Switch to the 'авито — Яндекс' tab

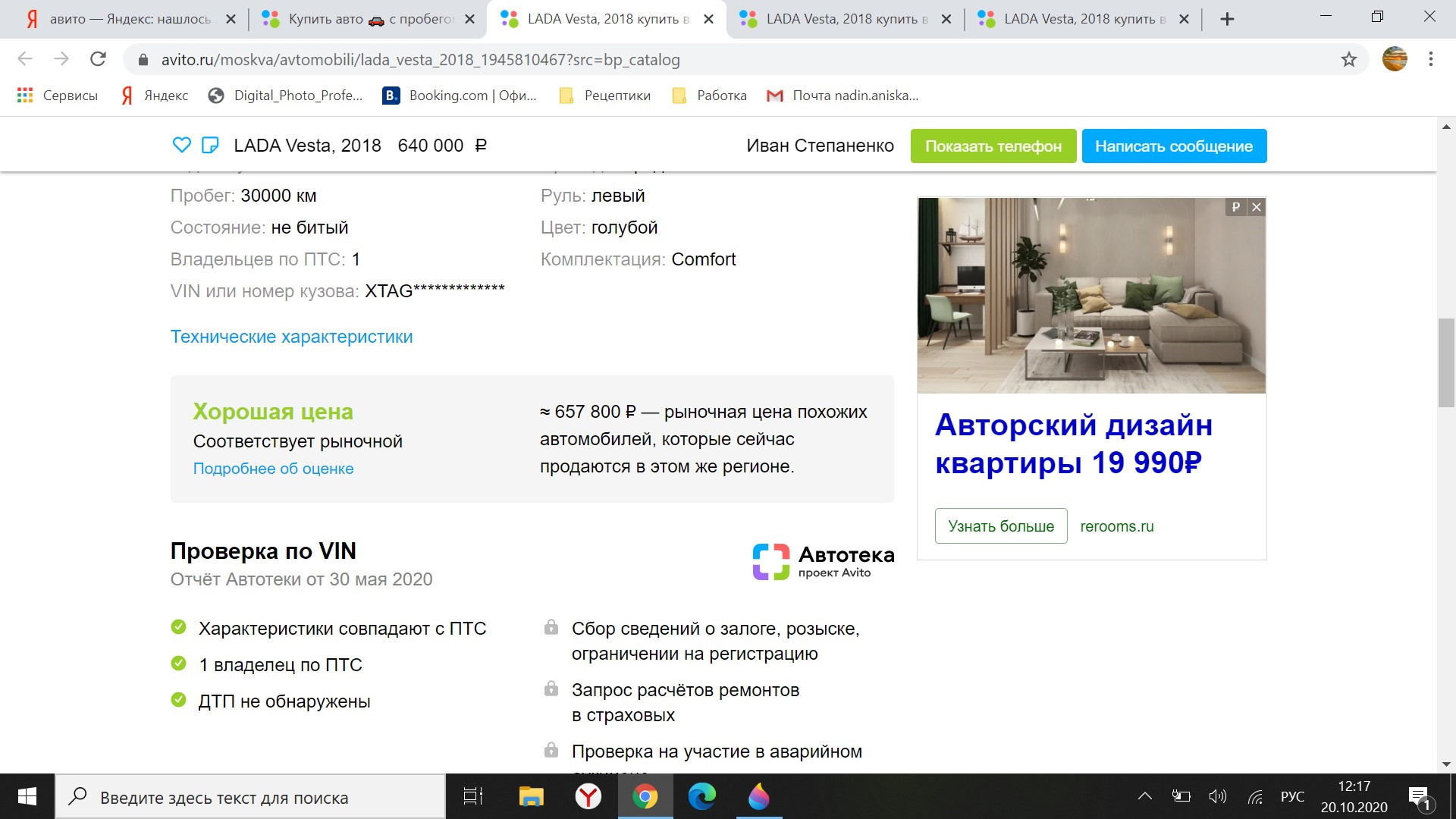click(x=129, y=19)
